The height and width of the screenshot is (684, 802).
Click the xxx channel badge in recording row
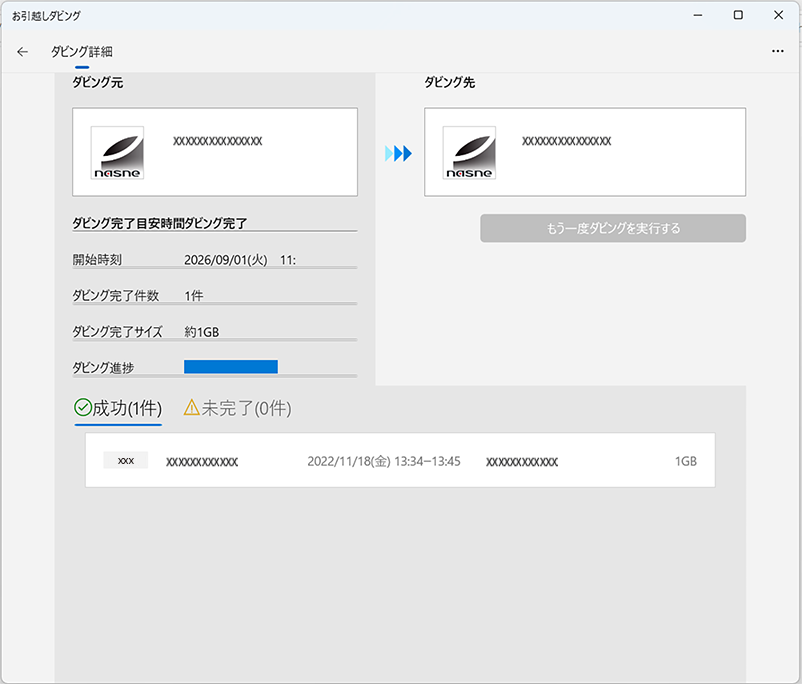(126, 460)
